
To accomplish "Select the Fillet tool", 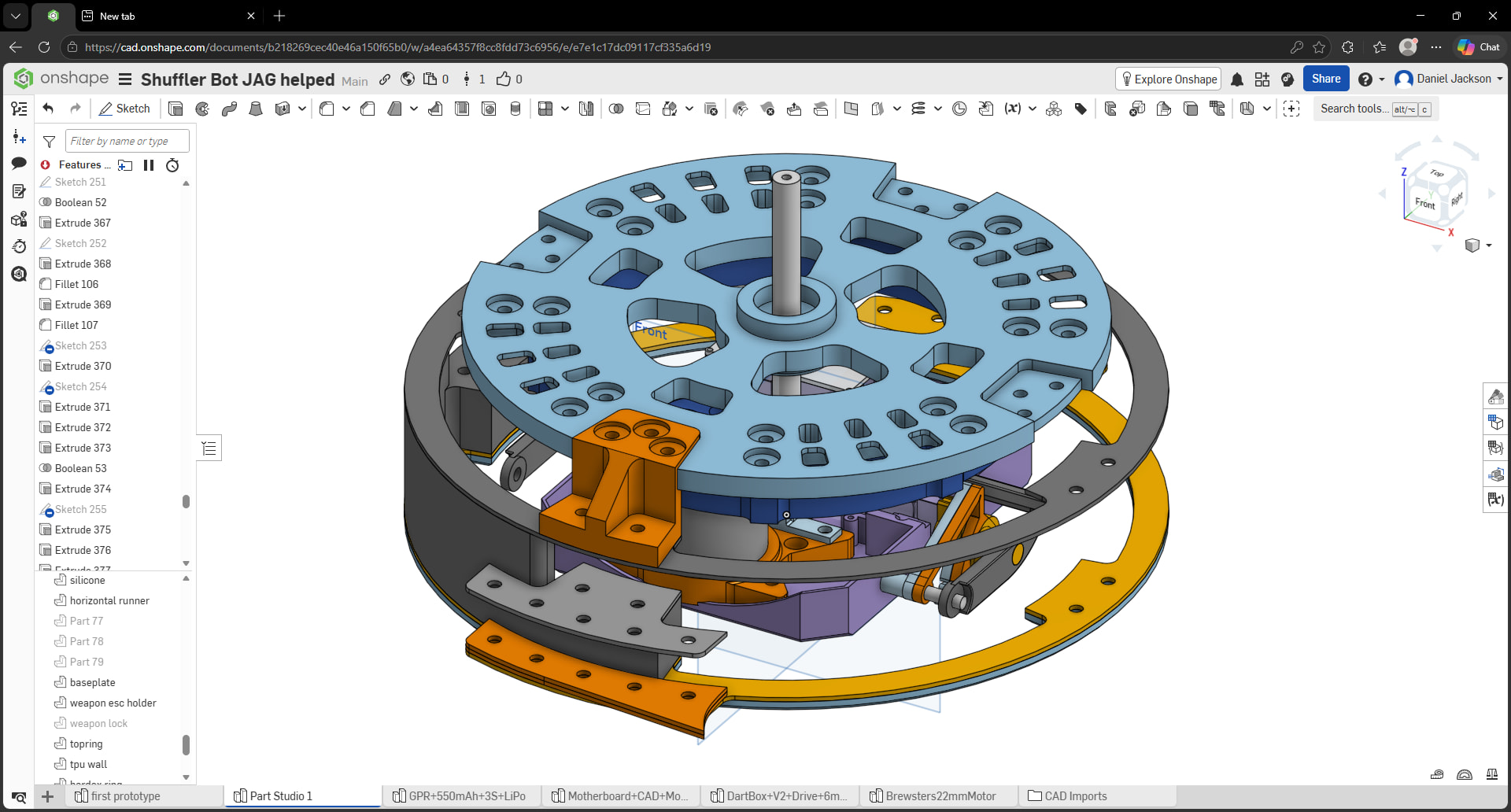I will click(x=327, y=109).
